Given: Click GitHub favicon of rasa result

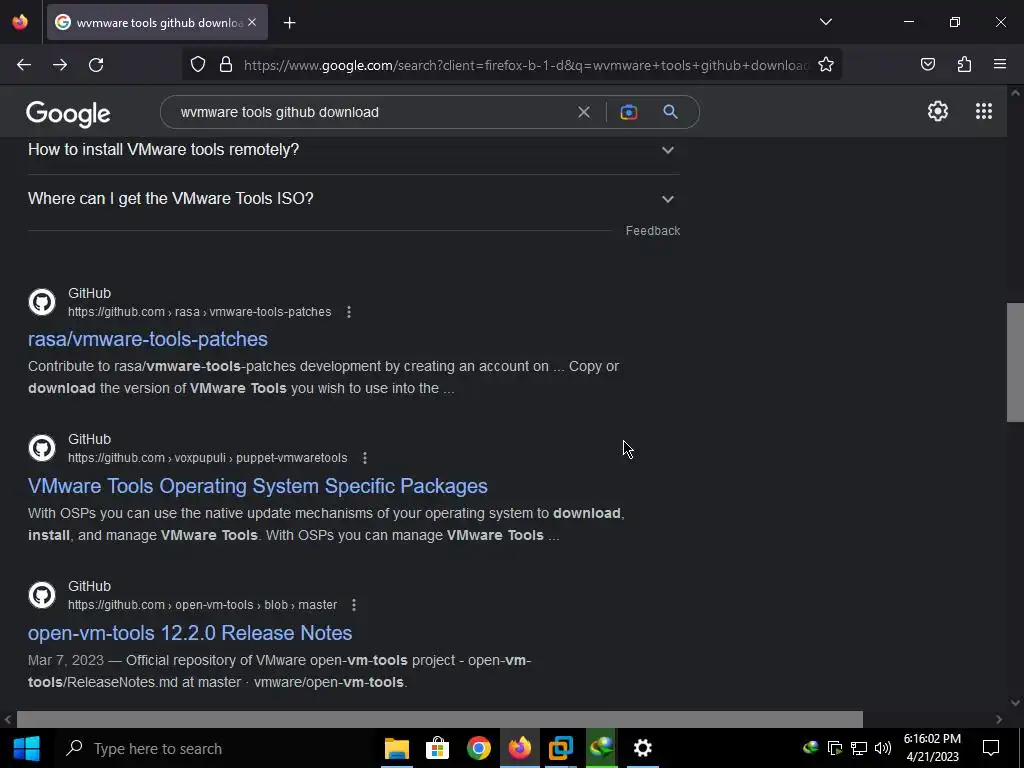Looking at the screenshot, I should (x=42, y=302).
